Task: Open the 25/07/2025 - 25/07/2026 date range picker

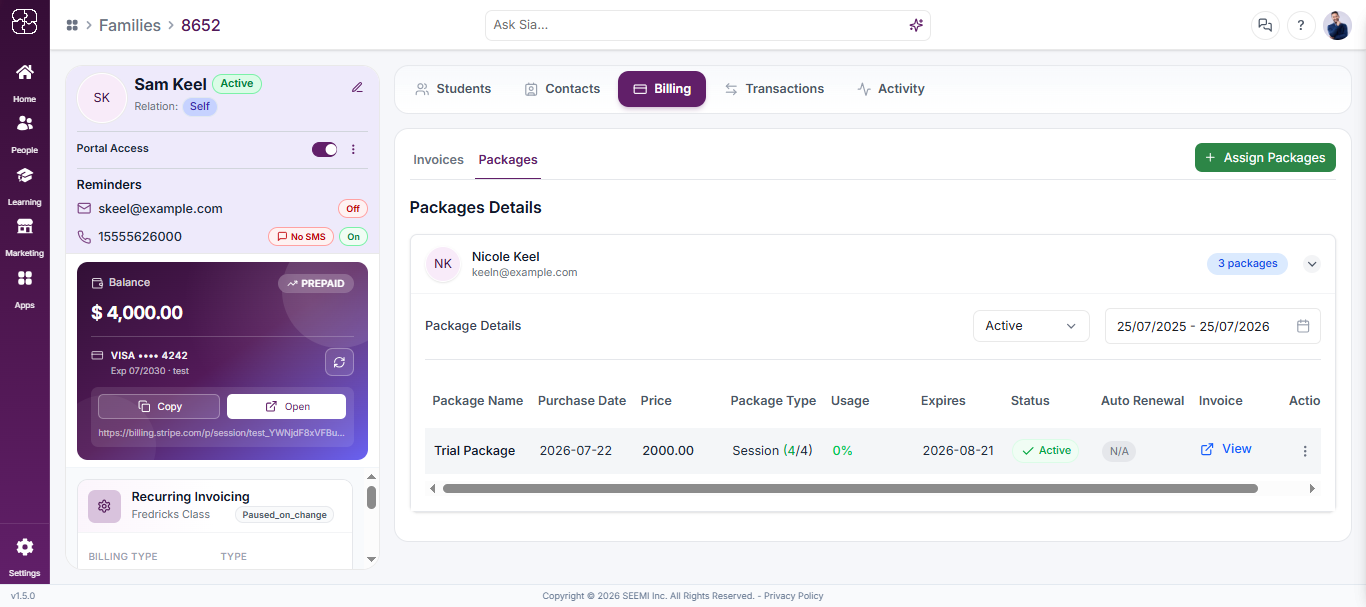Action: pyautogui.click(x=1212, y=326)
